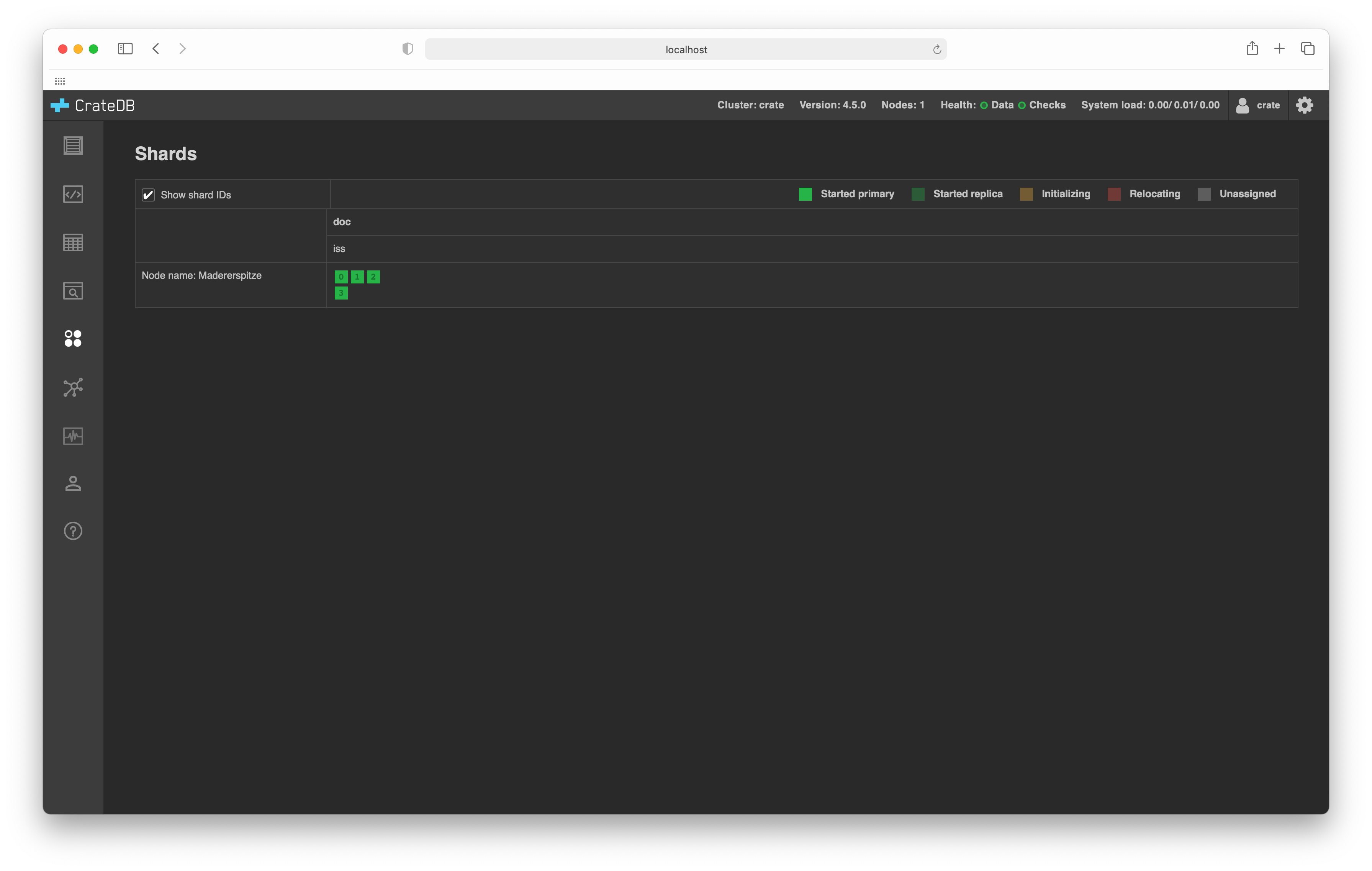Screen dimensions: 1372x871
Task: Open the Tables view icon in the sidebar
Action: 73,243
